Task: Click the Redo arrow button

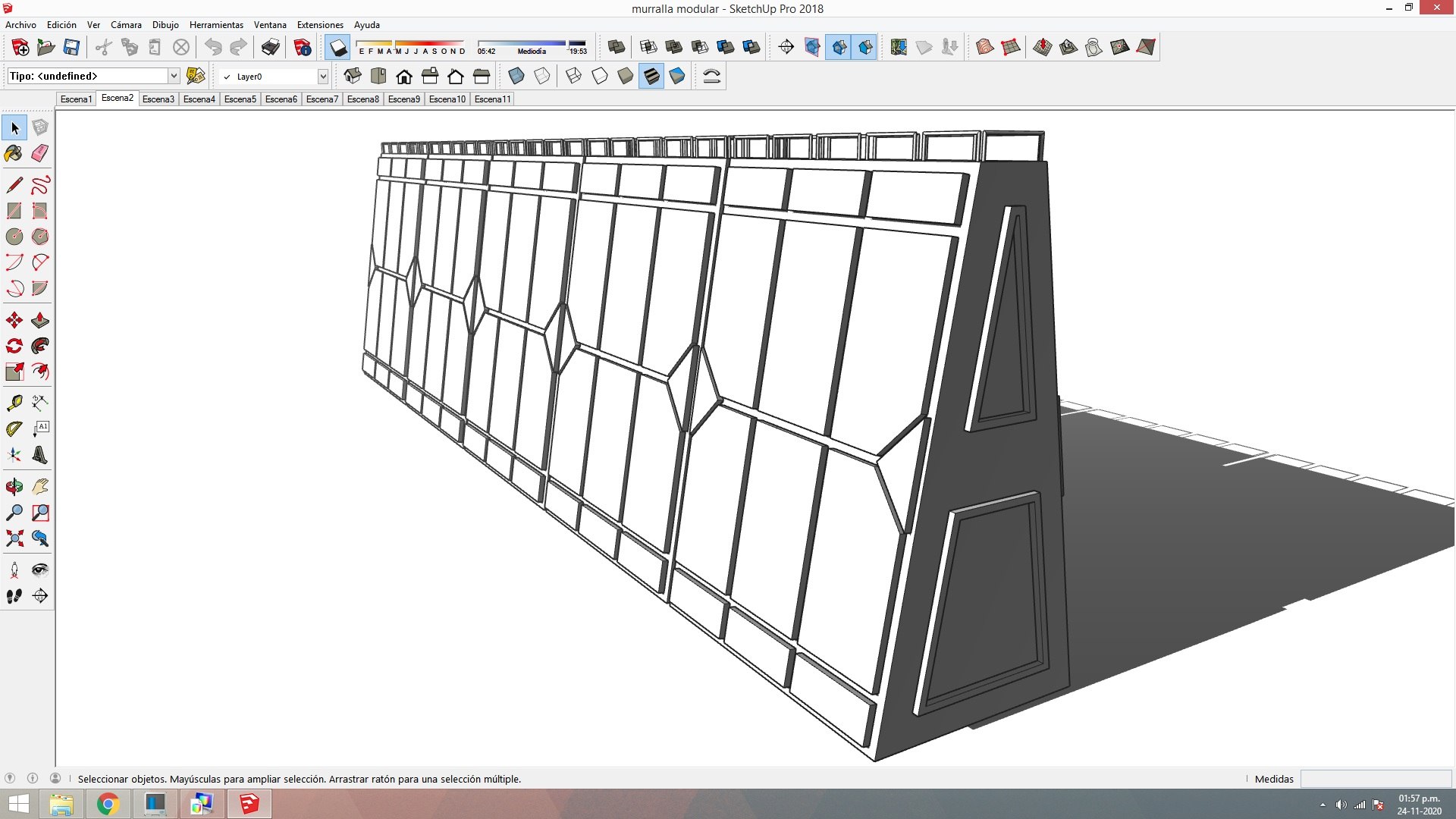Action: click(239, 47)
